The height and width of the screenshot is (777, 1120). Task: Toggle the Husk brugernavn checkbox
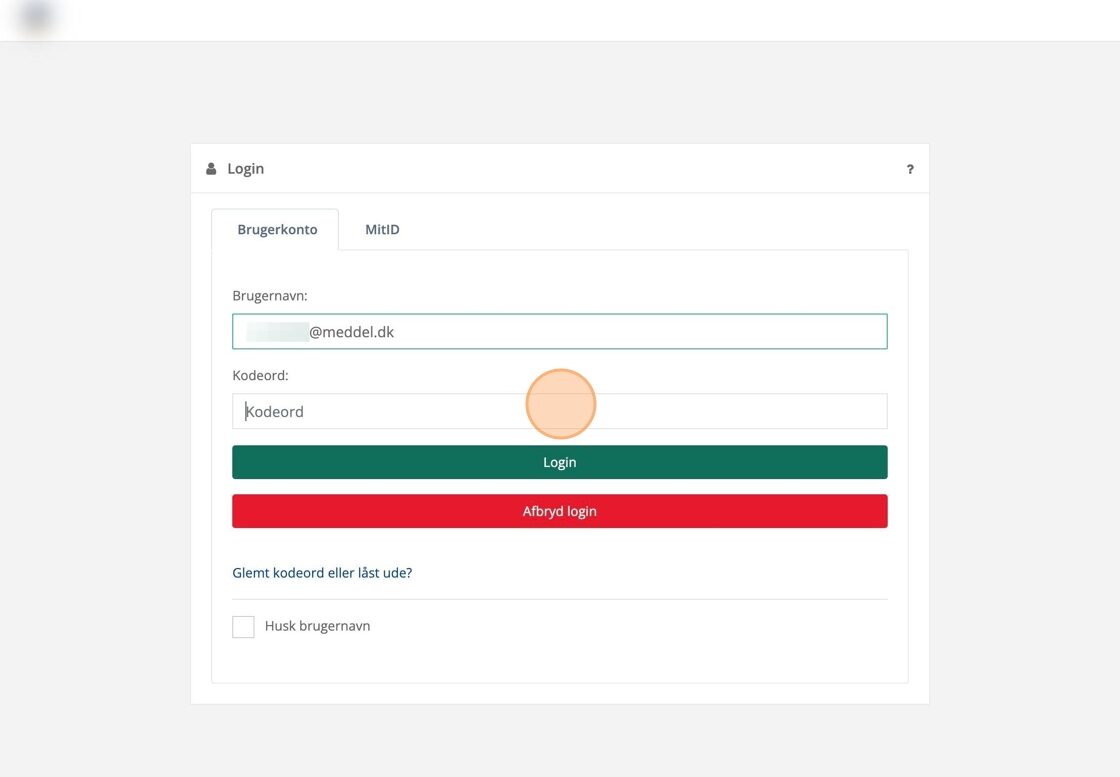pos(243,626)
